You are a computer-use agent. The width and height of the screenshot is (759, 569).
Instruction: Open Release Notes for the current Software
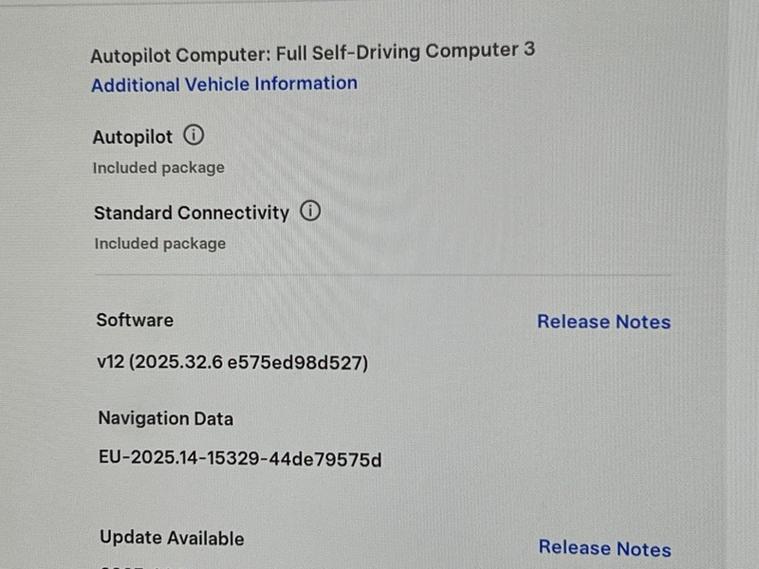tap(603, 322)
